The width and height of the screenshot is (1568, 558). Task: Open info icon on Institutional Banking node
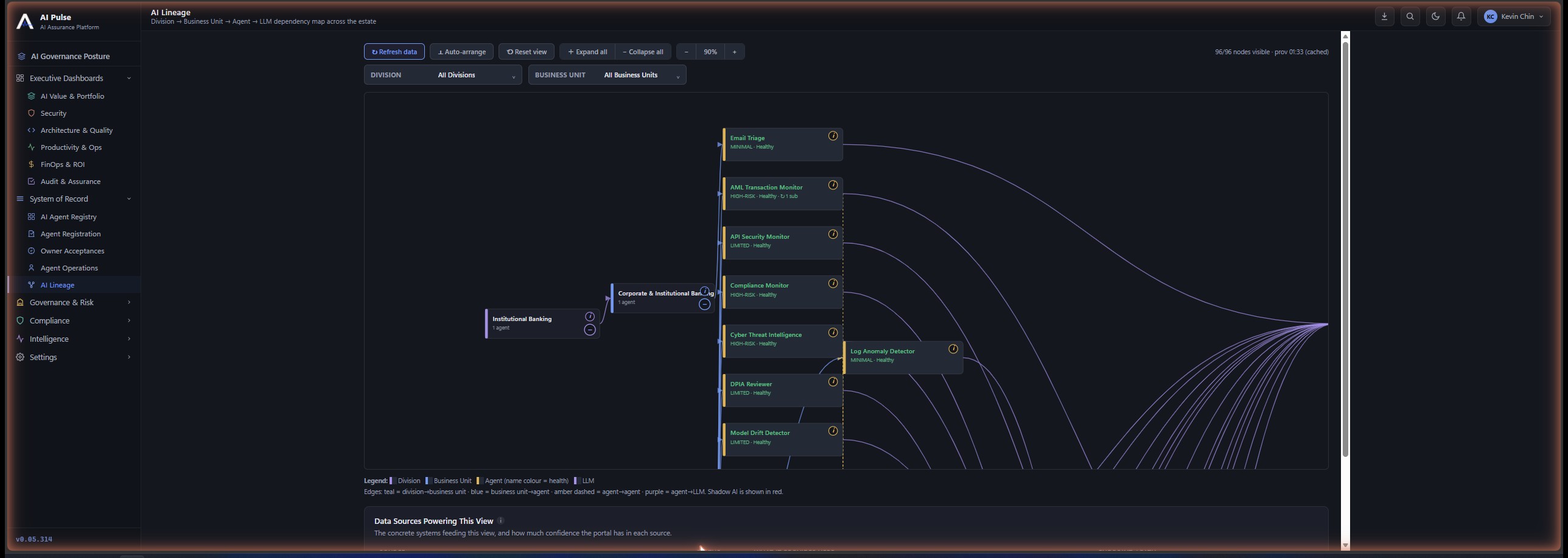point(589,317)
